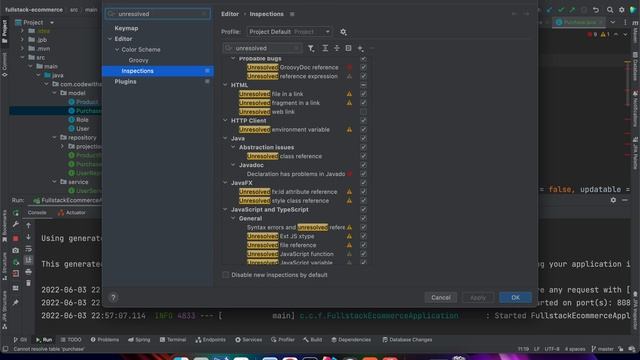
Task: Collapse the Javadoc inspection subgroup
Action: (x=233, y=165)
